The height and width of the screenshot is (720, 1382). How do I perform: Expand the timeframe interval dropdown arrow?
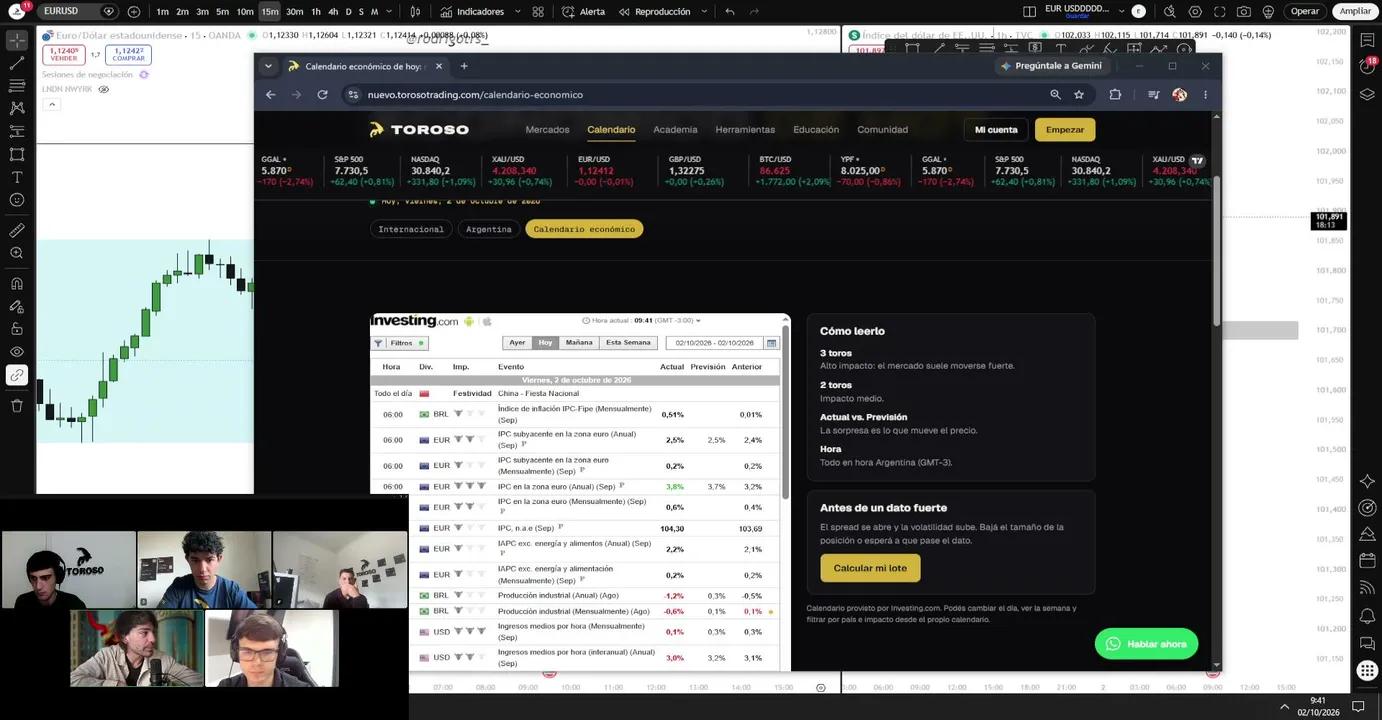coord(389,11)
